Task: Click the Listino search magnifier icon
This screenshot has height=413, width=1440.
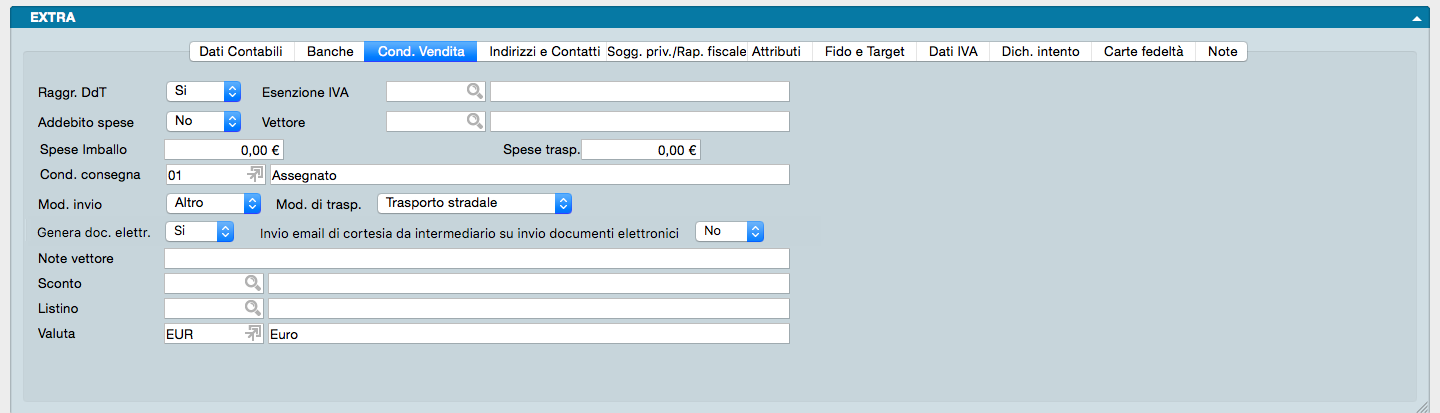Action: [253, 308]
